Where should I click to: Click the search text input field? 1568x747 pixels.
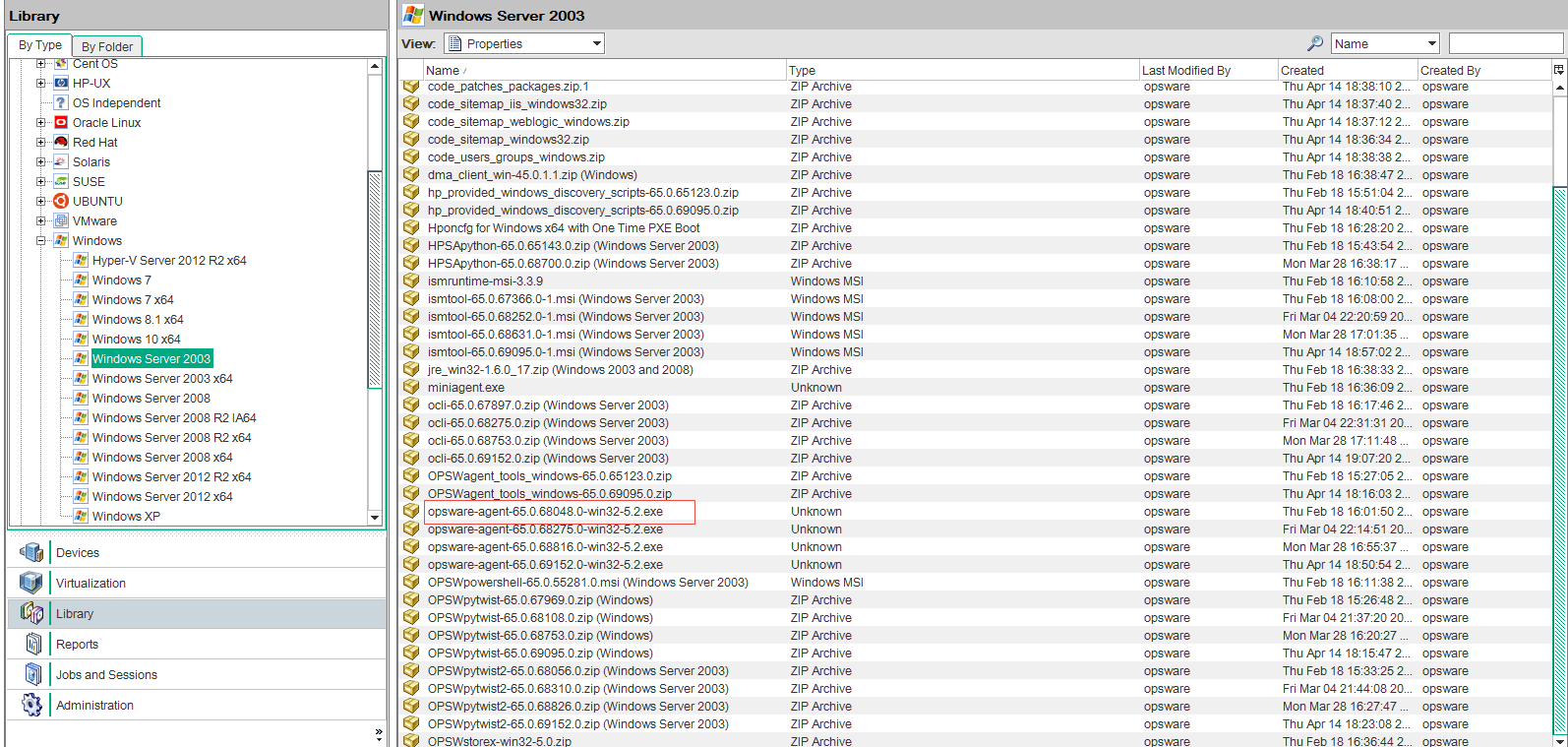[x=1506, y=43]
